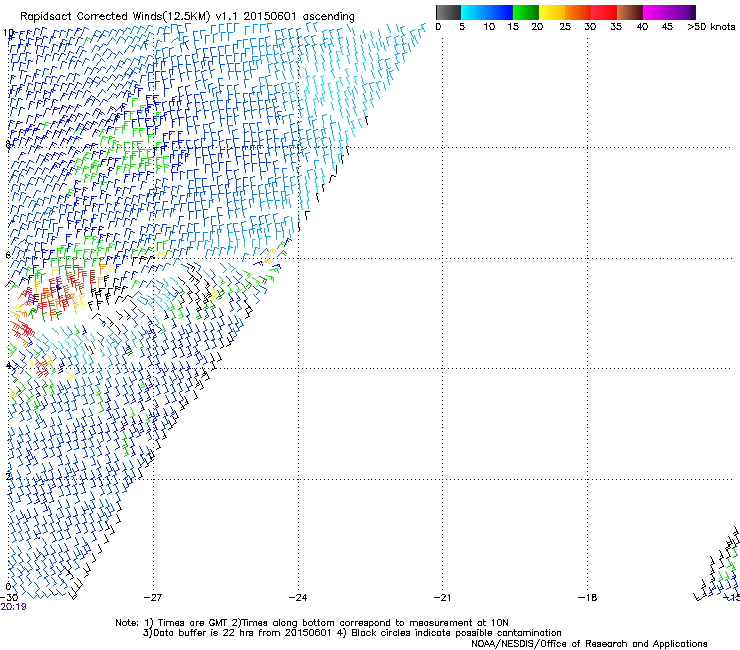Image resolution: width=740 pixels, height=650 pixels.
Task: Click the orange 25-30 knots legend swatch
Action: point(578,12)
